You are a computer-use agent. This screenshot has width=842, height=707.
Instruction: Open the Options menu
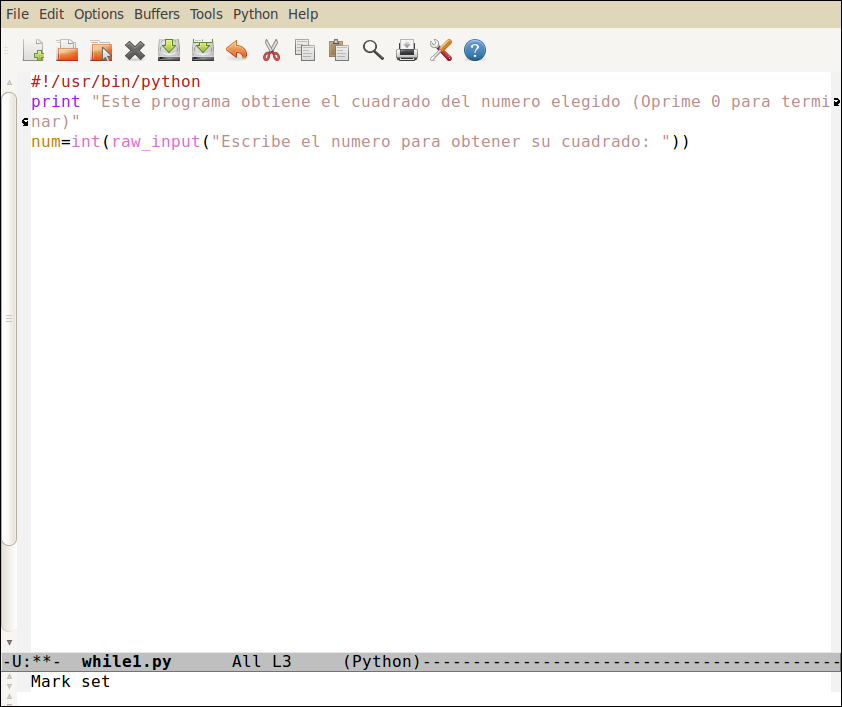(x=98, y=14)
